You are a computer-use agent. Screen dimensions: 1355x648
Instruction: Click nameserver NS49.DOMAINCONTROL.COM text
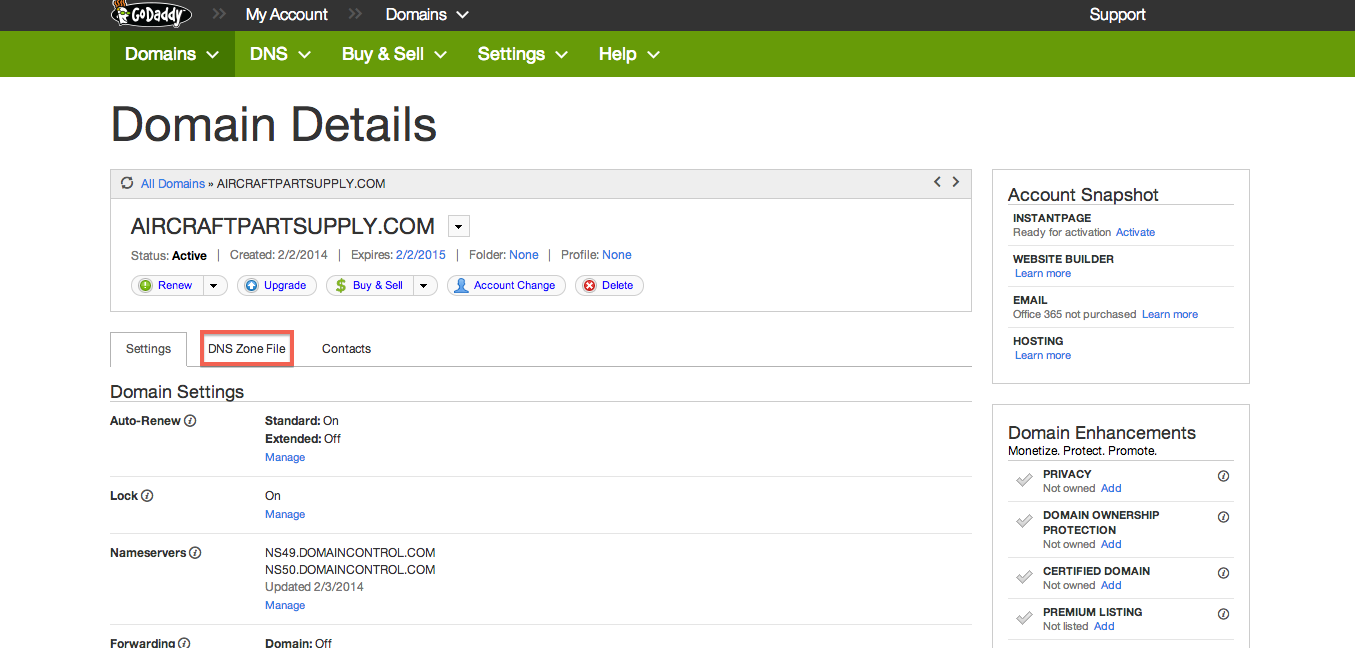click(x=350, y=553)
